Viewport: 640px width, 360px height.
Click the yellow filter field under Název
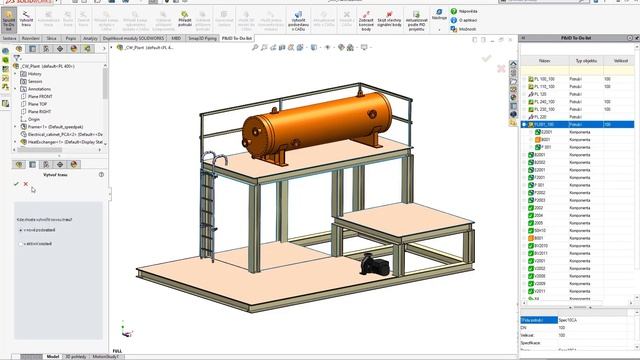[x=544, y=71]
